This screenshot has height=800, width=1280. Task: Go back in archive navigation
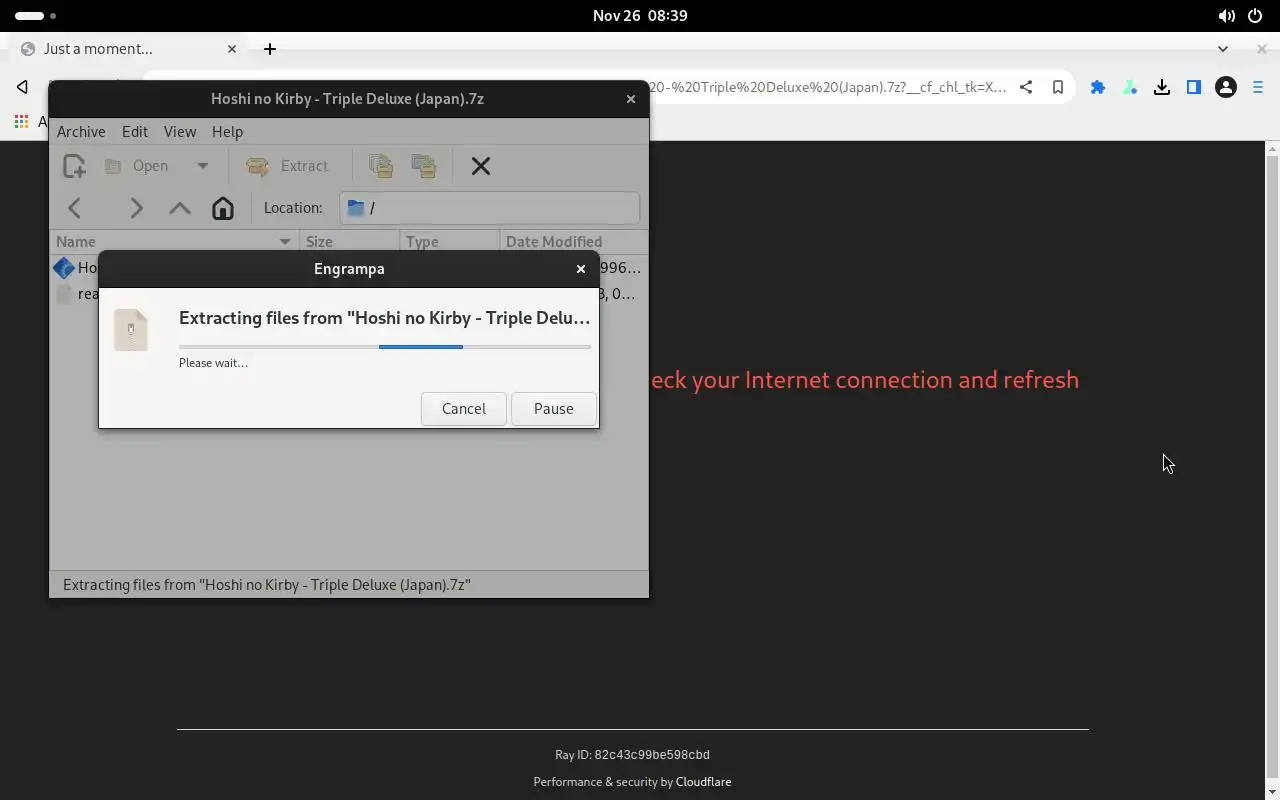click(x=74, y=208)
